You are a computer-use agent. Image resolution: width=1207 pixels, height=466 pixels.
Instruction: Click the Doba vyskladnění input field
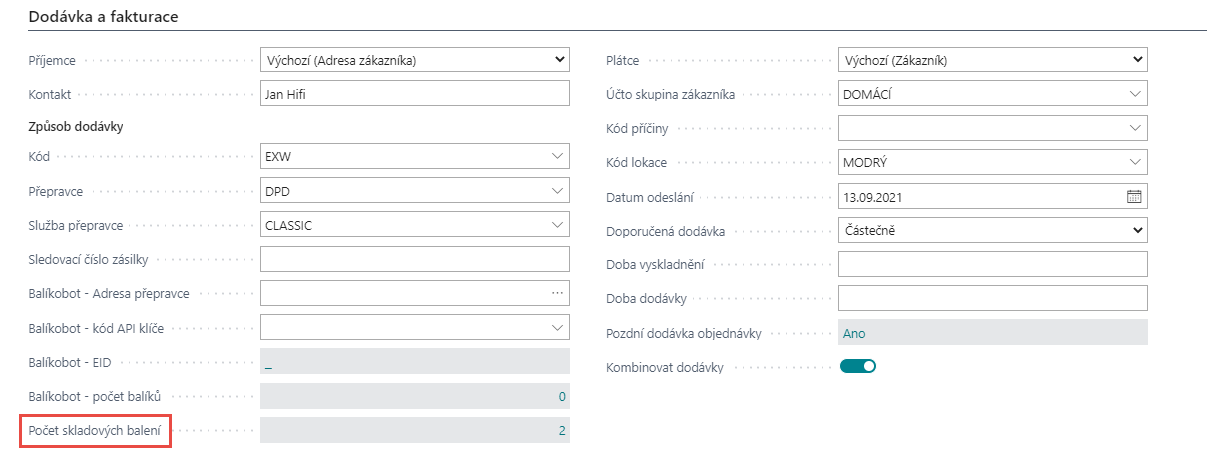pos(992,264)
